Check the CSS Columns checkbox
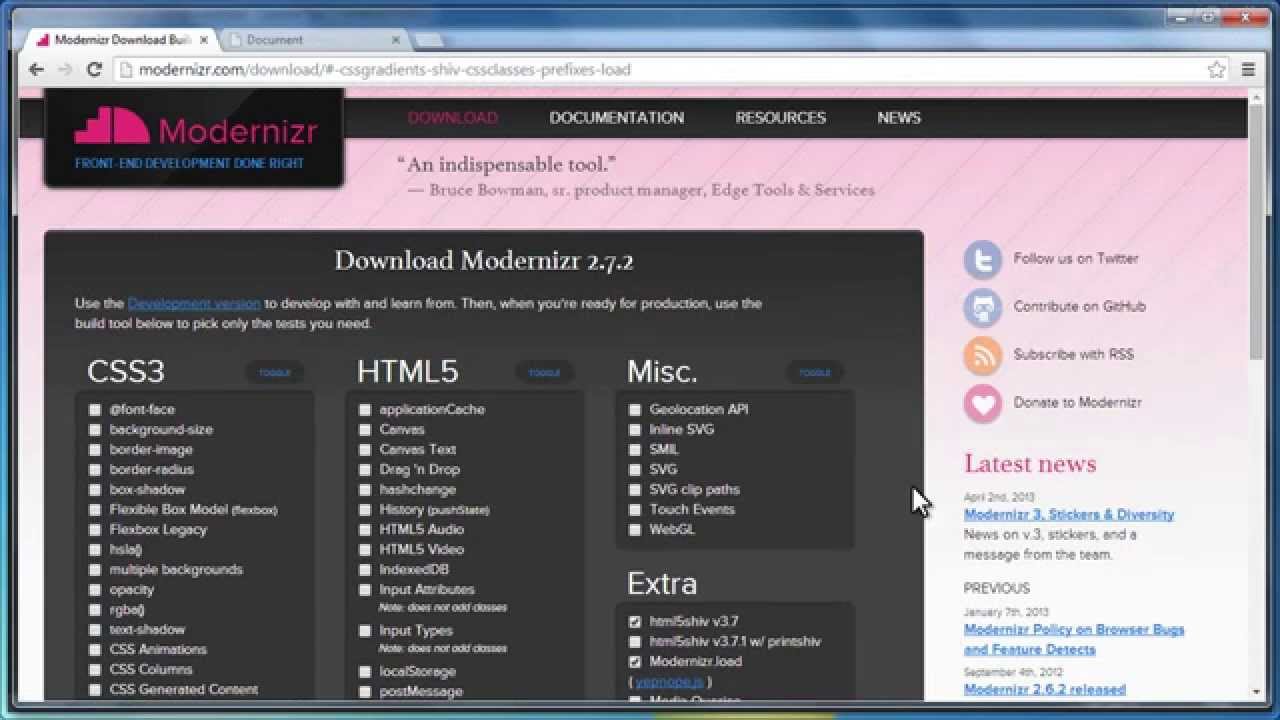This screenshot has height=720, width=1280. (x=95, y=670)
